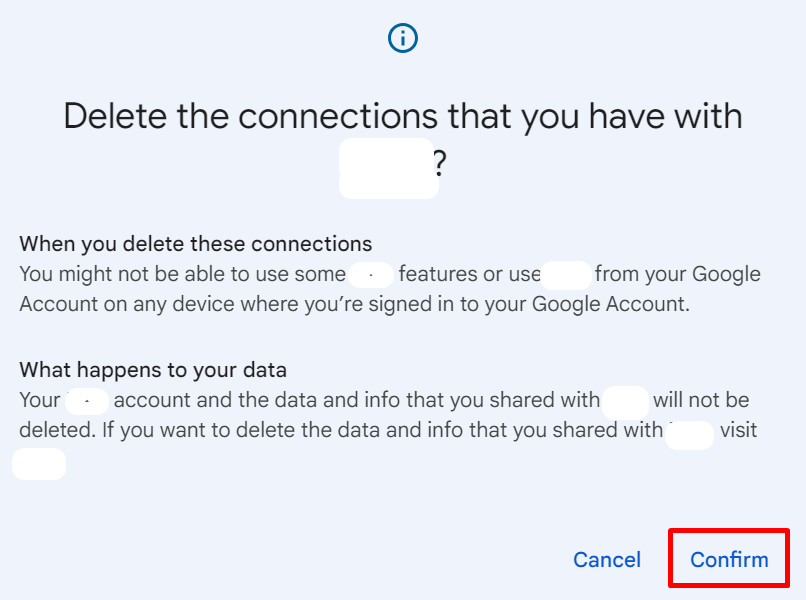Click the "from your Google" text
Screen dimensions: 806x600
tap(677, 274)
